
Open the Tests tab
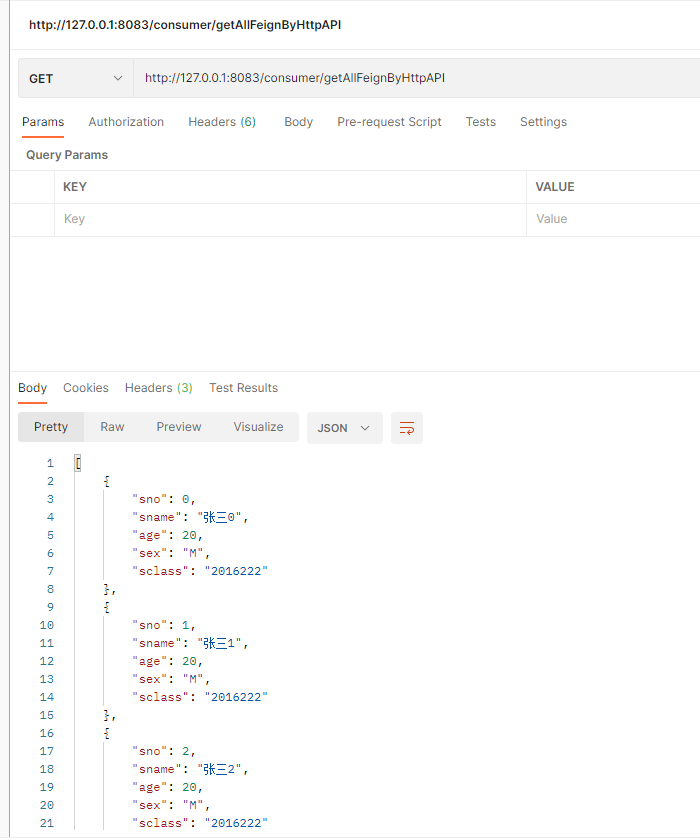(x=480, y=122)
